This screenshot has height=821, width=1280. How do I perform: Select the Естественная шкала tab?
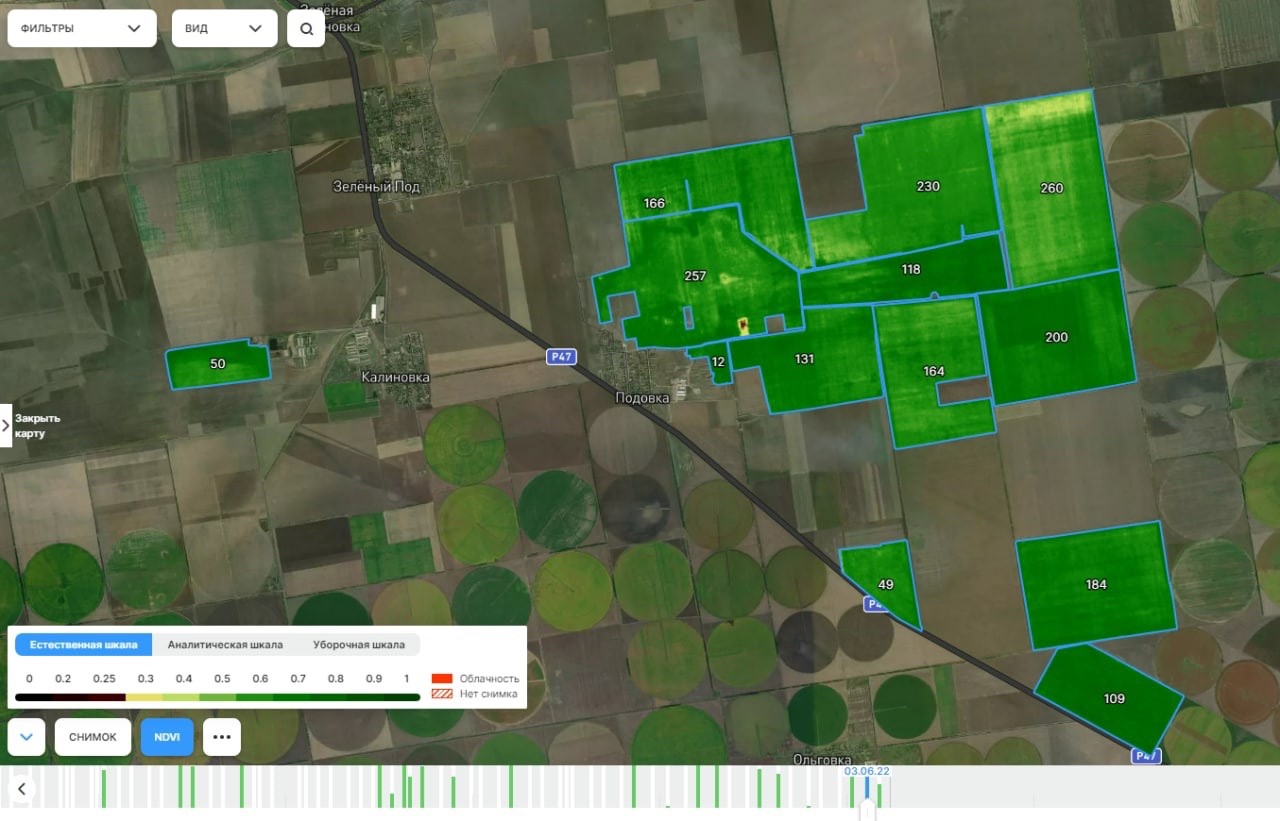[84, 645]
